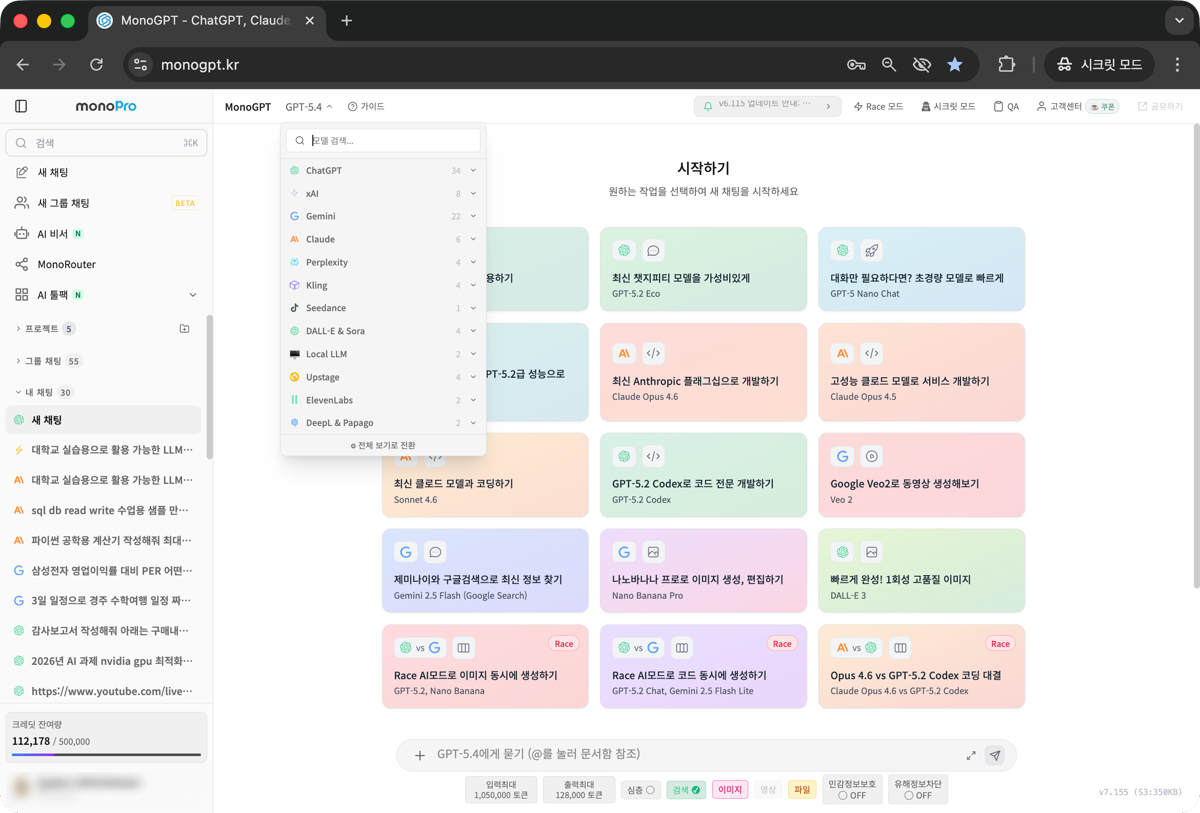Expand the Gemini model group
This screenshot has width=1200, height=813.
click(x=383, y=216)
